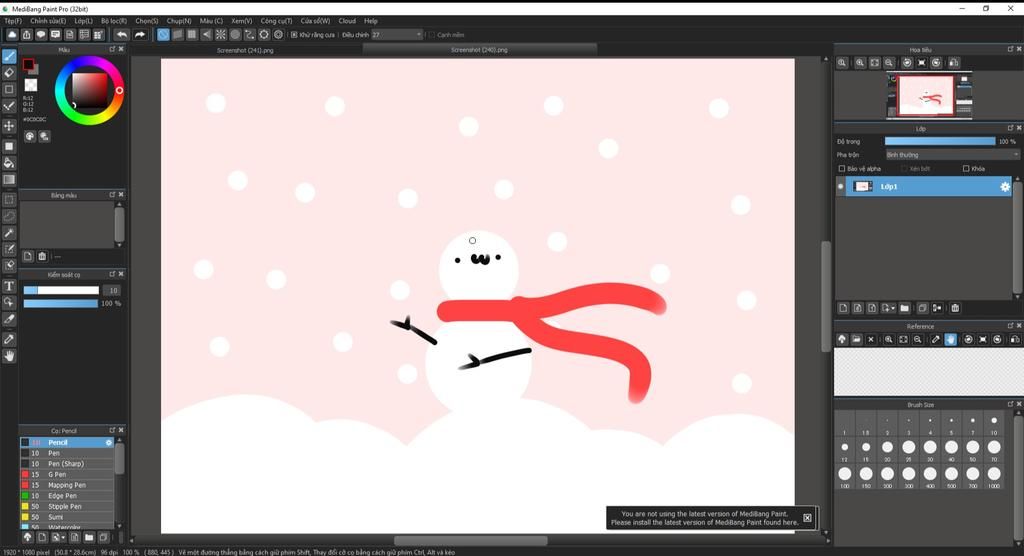Image resolution: width=1024 pixels, height=556 pixels.
Task: Switch to the Screenshot (240).png tab
Action: (x=479, y=50)
